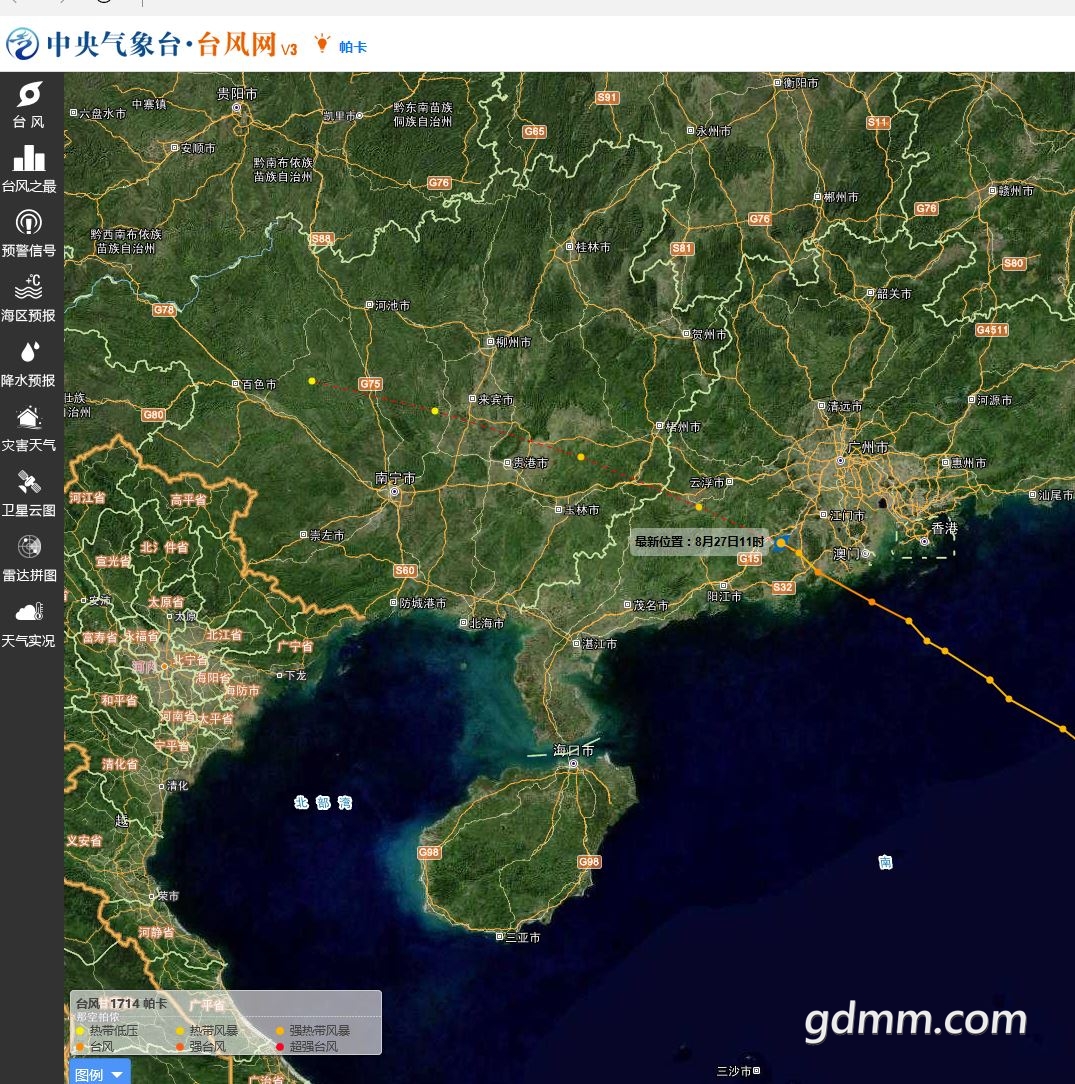Click the 广州市 city label

point(868,447)
